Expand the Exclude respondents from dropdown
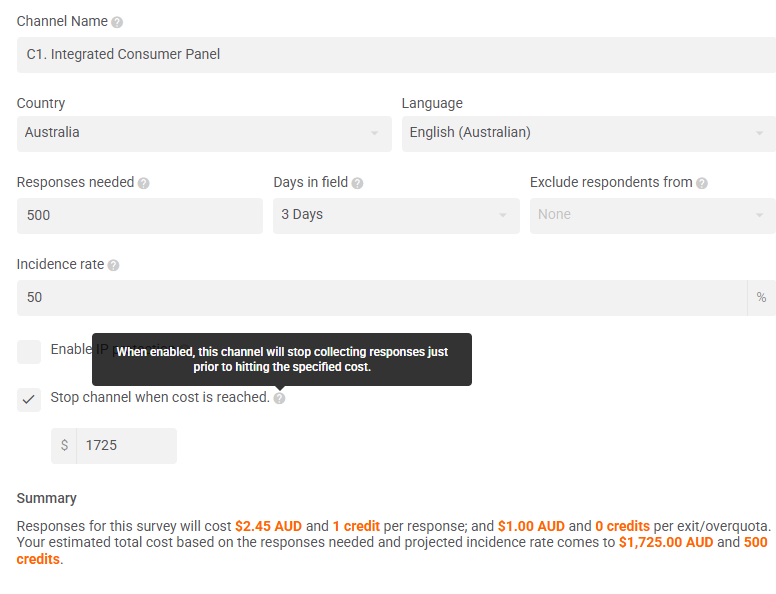 pyautogui.click(x=653, y=216)
